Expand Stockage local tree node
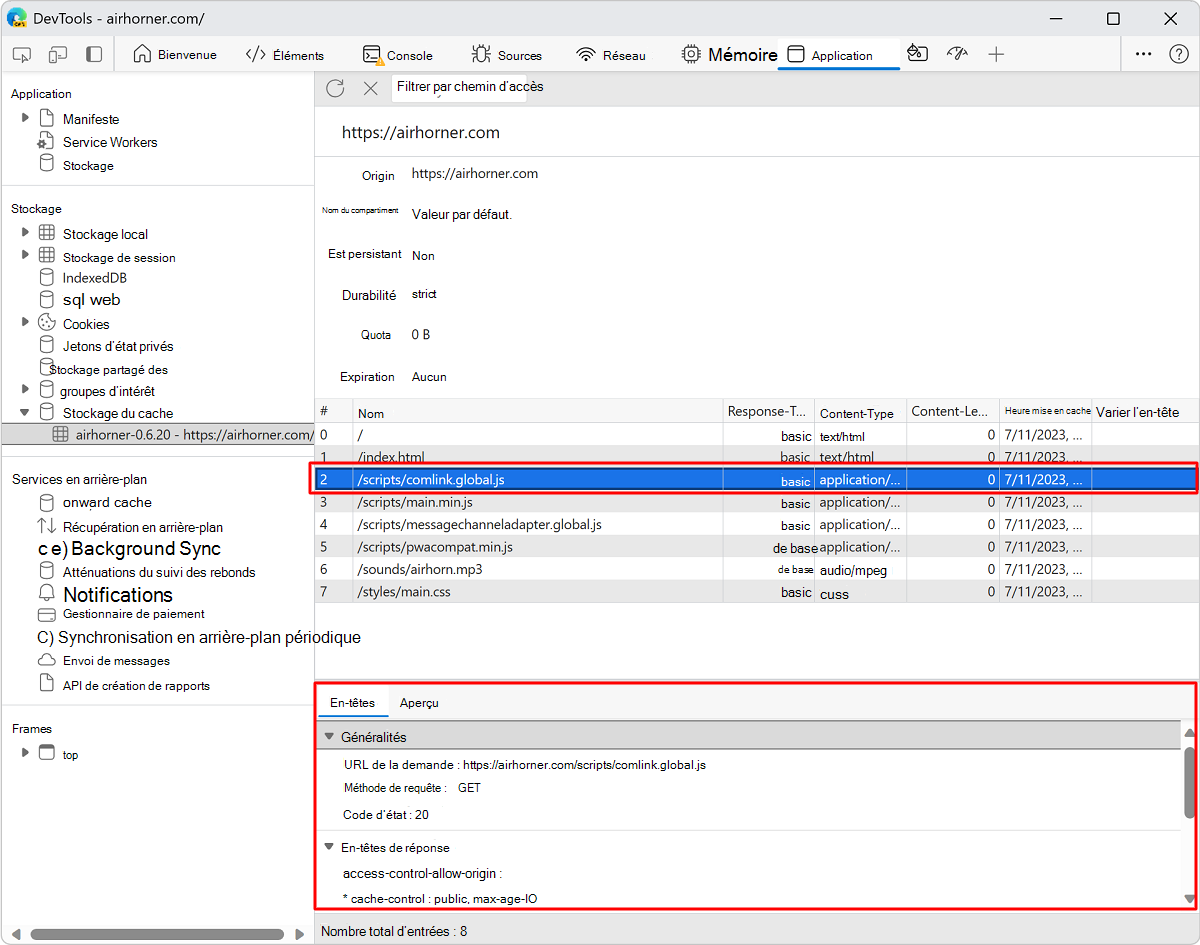 tap(26, 232)
